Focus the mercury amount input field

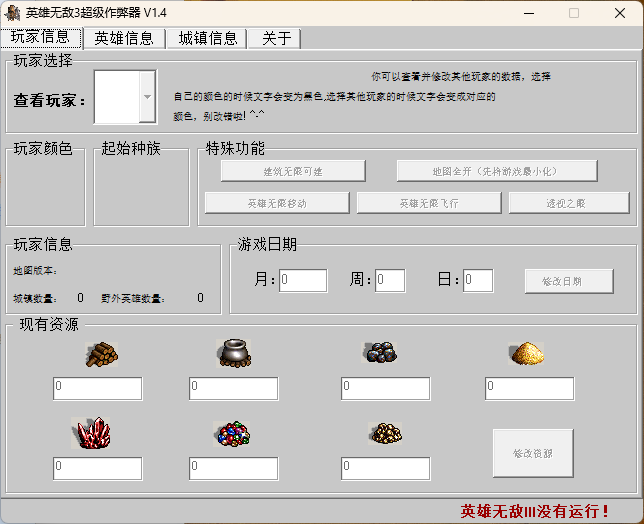coord(234,388)
